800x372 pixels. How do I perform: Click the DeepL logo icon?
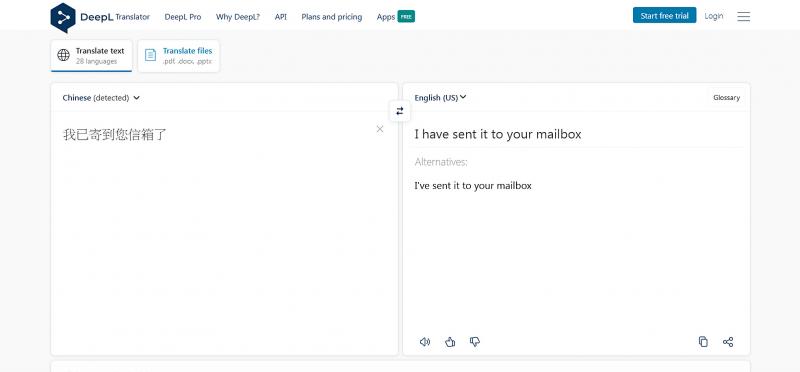(x=63, y=17)
